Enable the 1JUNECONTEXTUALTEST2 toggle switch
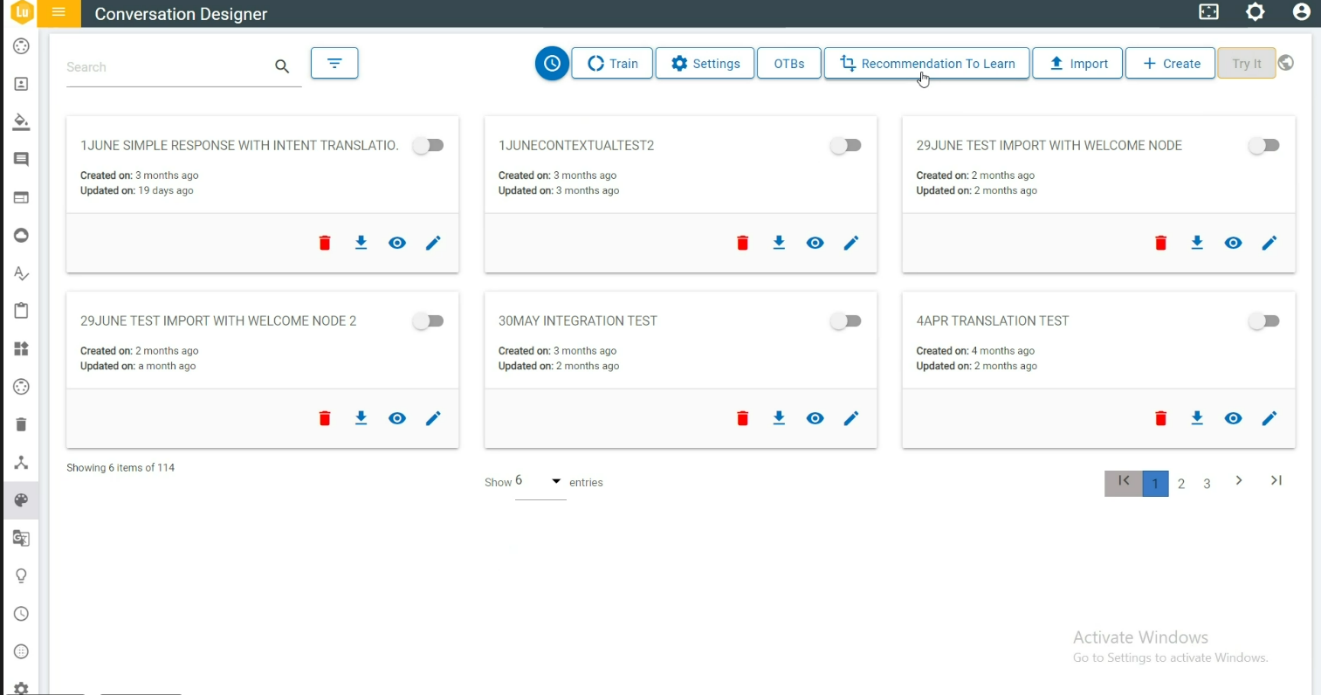The height and width of the screenshot is (695, 1321). pyautogui.click(x=846, y=145)
